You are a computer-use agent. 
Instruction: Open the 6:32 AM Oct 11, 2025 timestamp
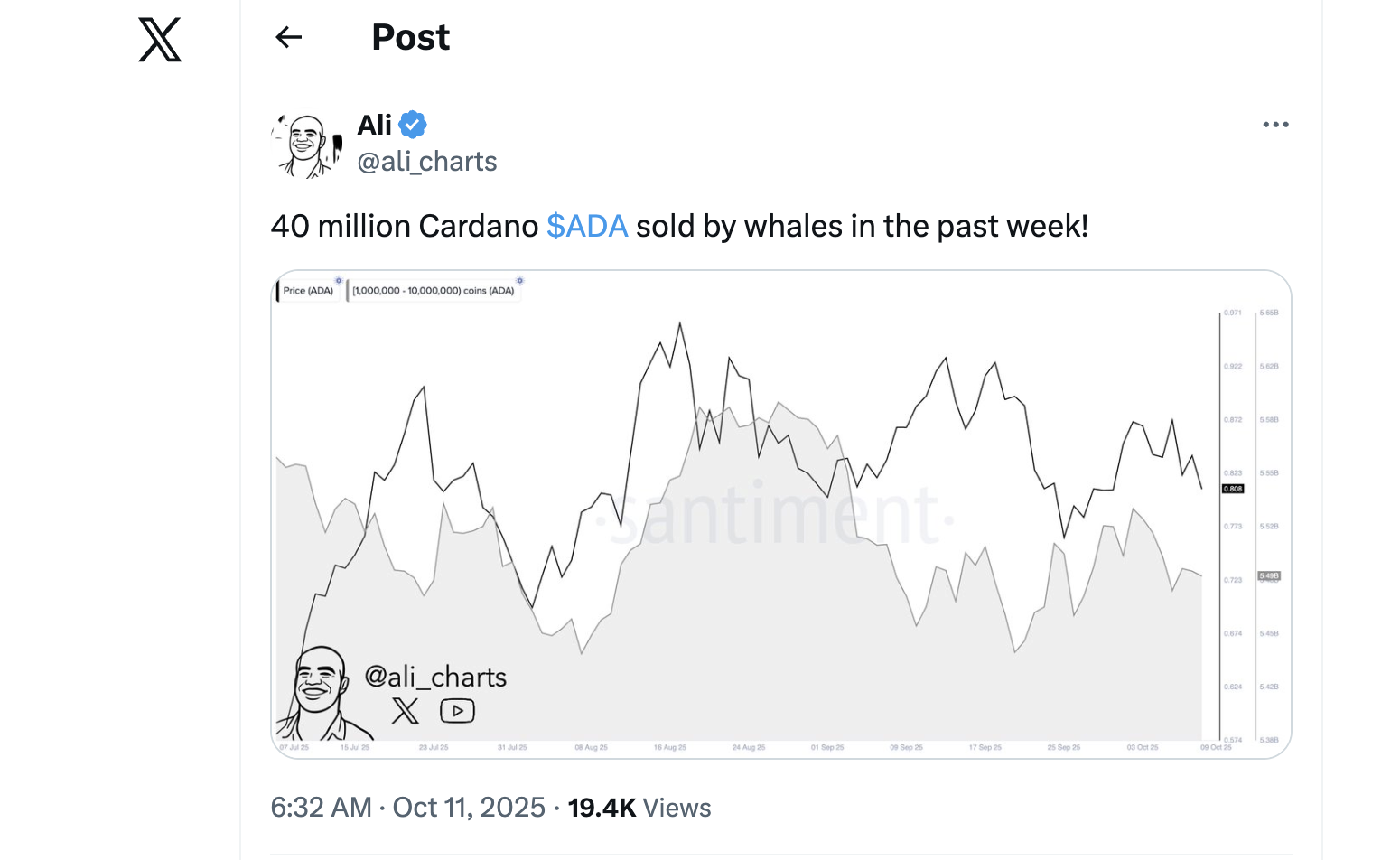click(x=408, y=808)
